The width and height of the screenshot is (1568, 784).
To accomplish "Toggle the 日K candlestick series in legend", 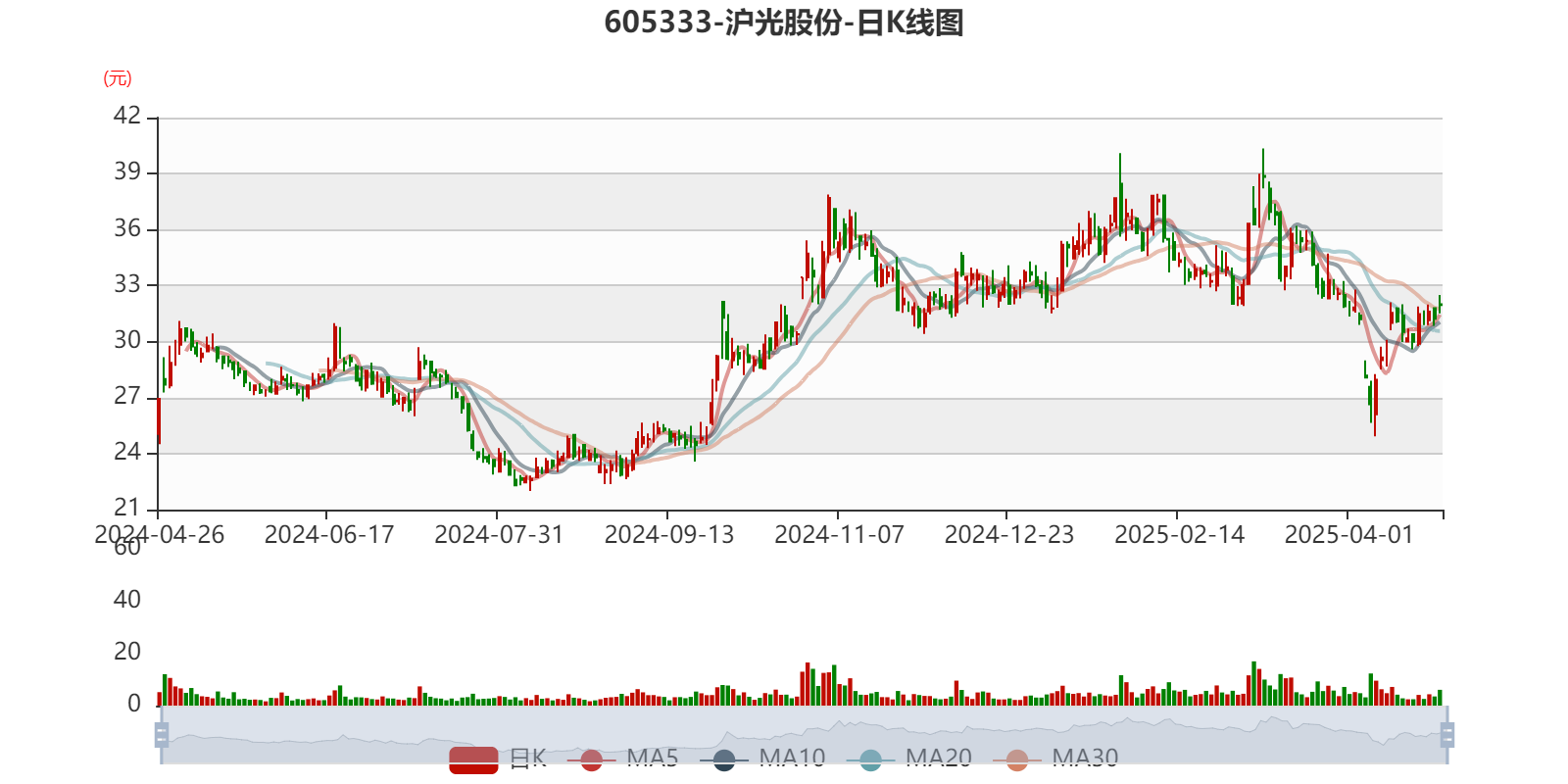I will click(498, 759).
